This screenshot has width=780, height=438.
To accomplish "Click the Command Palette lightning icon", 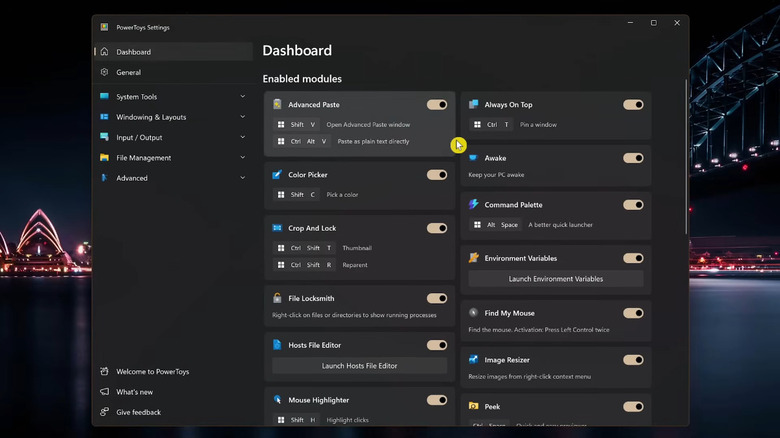I will (x=473, y=204).
